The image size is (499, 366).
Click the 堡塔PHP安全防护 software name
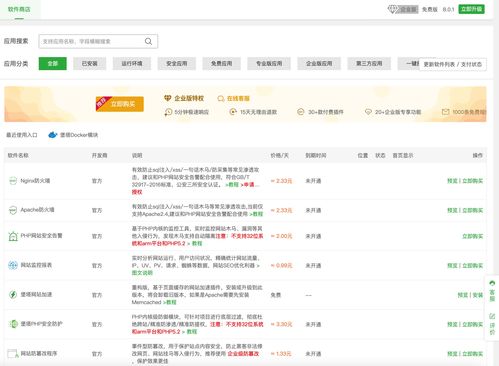[41, 324]
